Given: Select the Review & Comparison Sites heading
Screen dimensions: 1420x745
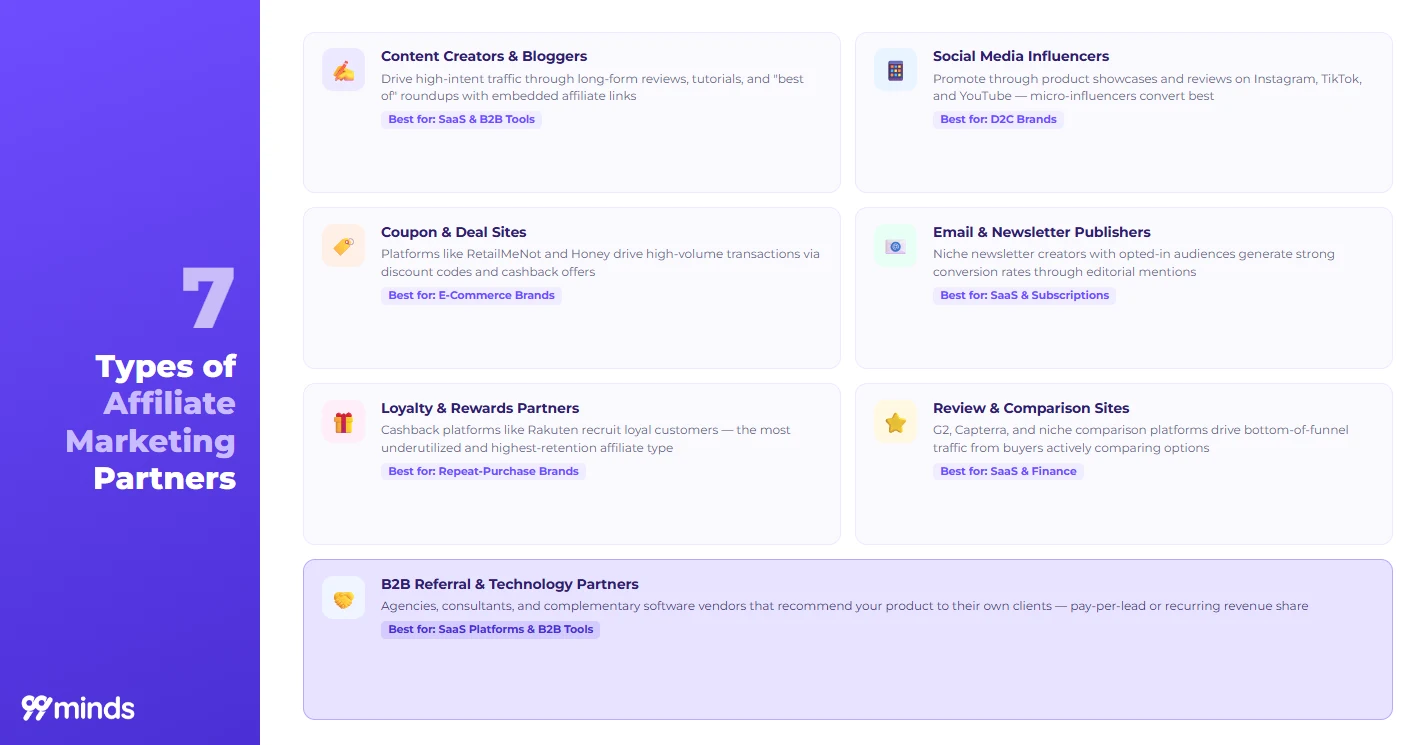Looking at the screenshot, I should [1031, 408].
